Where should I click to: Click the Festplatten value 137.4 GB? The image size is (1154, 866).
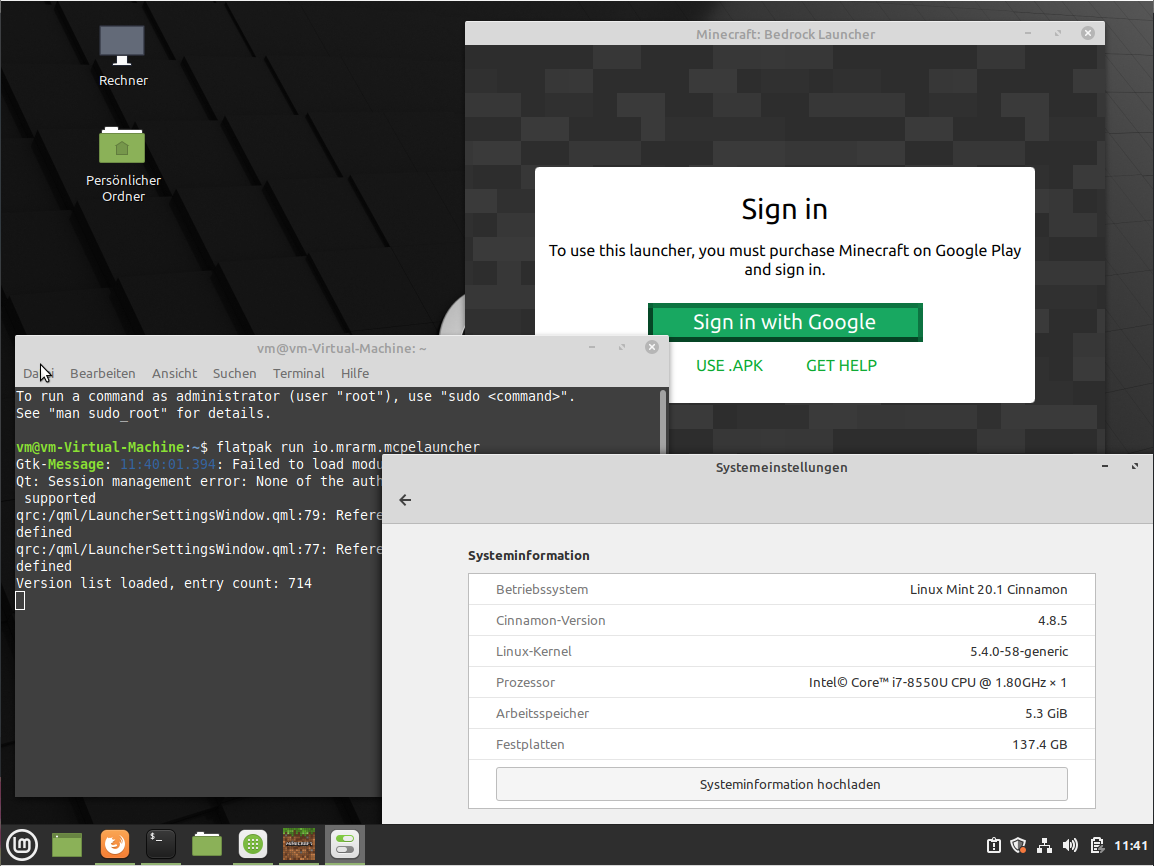click(1039, 744)
